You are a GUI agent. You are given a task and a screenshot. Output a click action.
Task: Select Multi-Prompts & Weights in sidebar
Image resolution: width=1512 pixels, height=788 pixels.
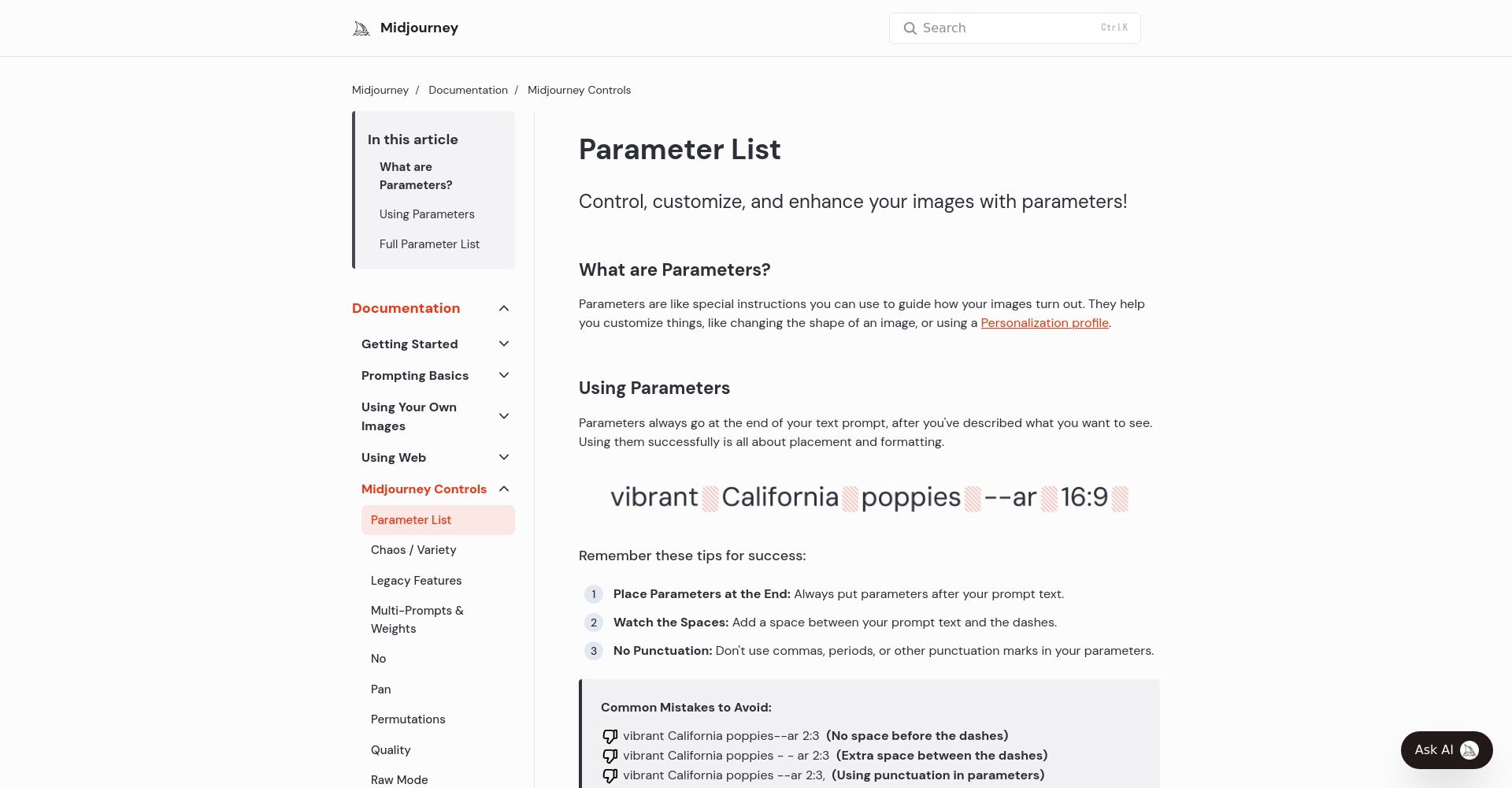click(417, 619)
